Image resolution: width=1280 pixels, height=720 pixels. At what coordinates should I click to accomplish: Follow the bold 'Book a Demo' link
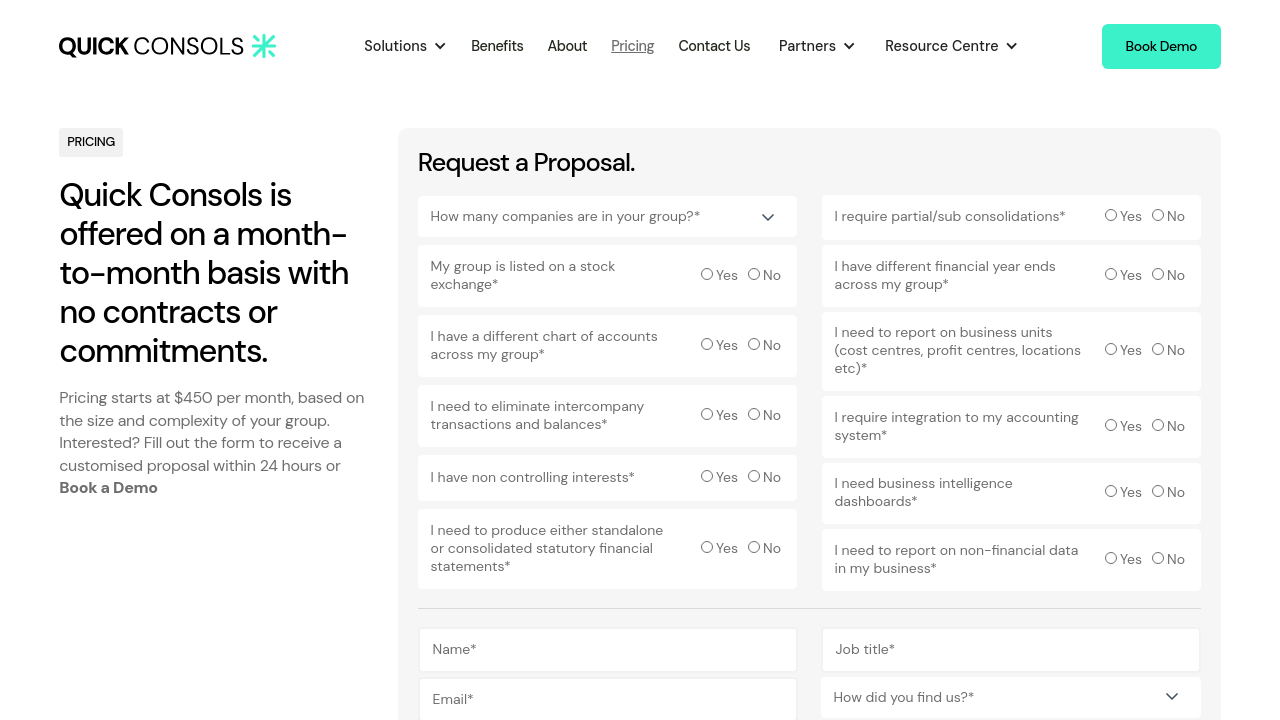108,488
